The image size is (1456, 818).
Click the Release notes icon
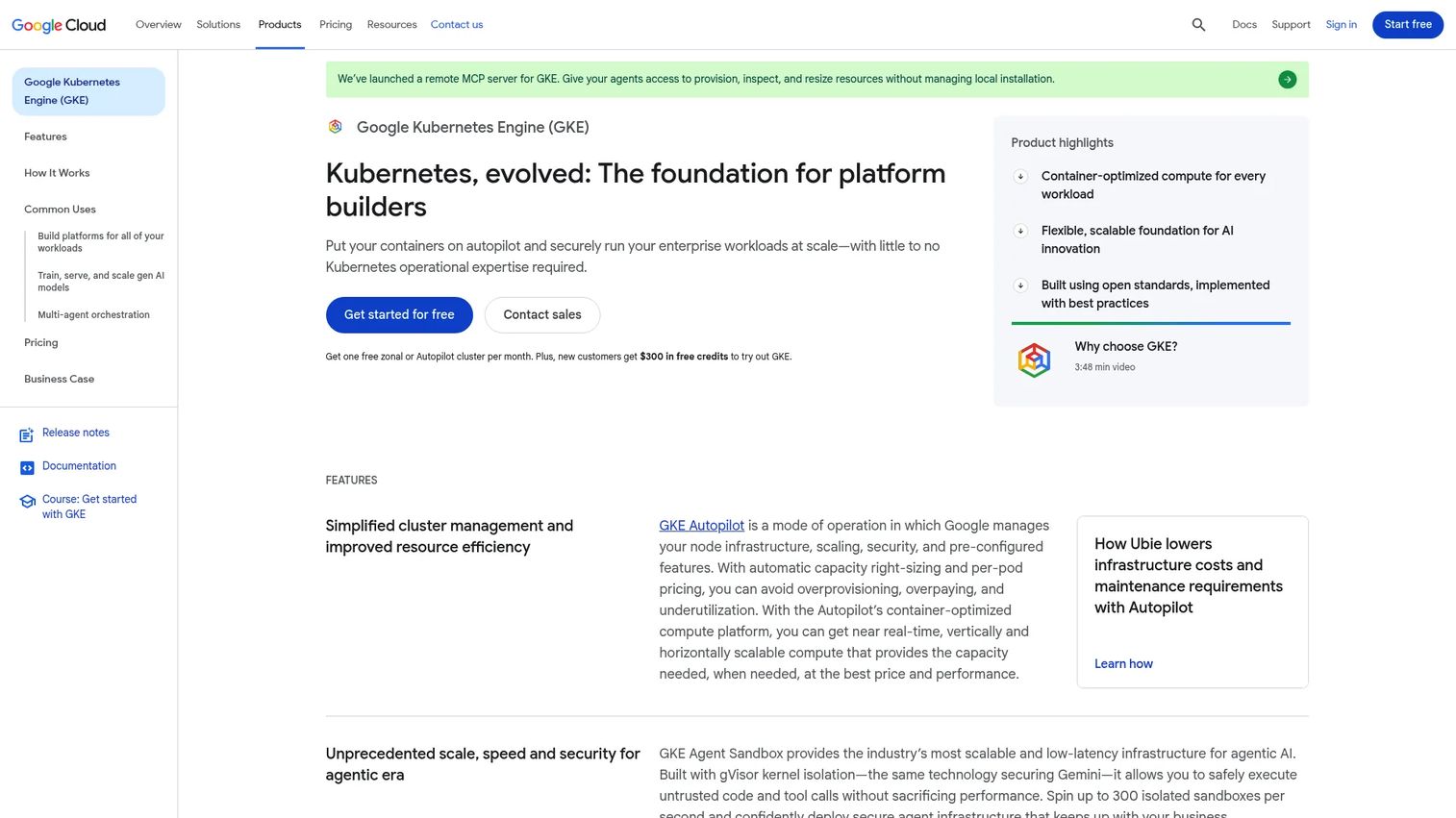point(27,435)
